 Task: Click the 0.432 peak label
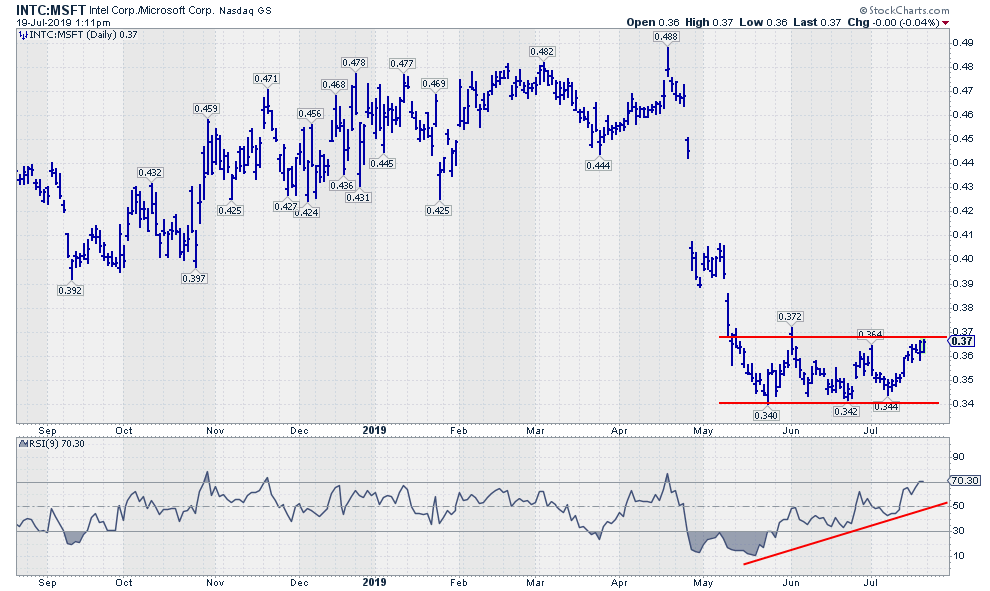[x=150, y=172]
